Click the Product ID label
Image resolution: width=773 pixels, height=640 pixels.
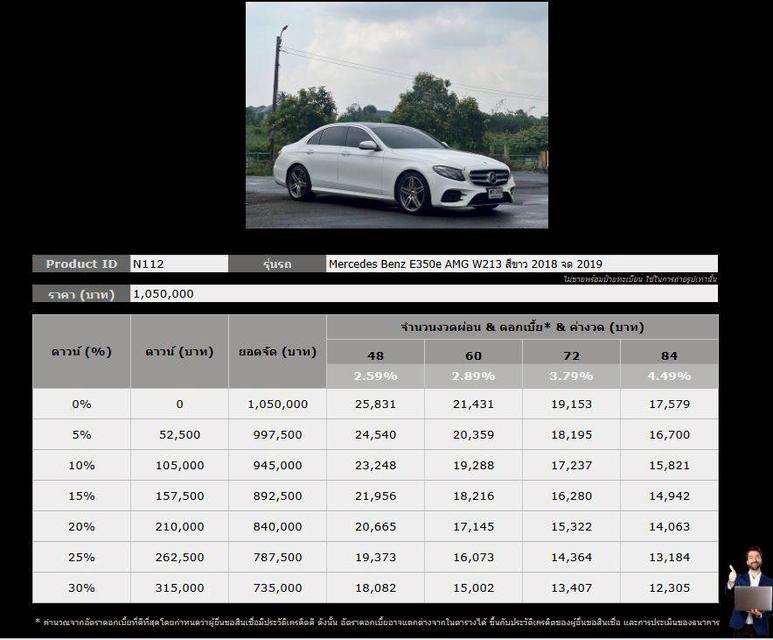tap(81, 264)
